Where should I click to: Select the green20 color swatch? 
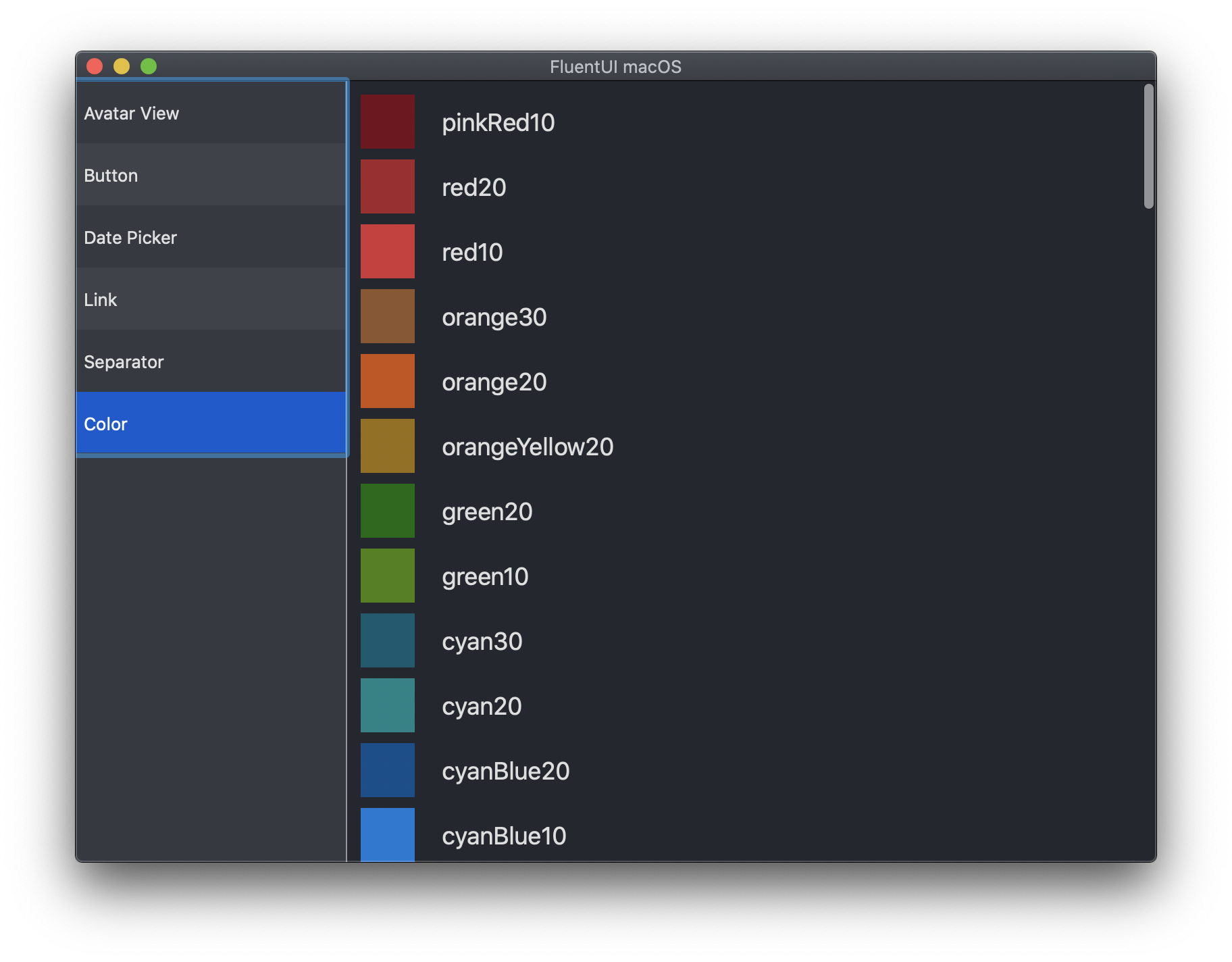click(x=388, y=511)
